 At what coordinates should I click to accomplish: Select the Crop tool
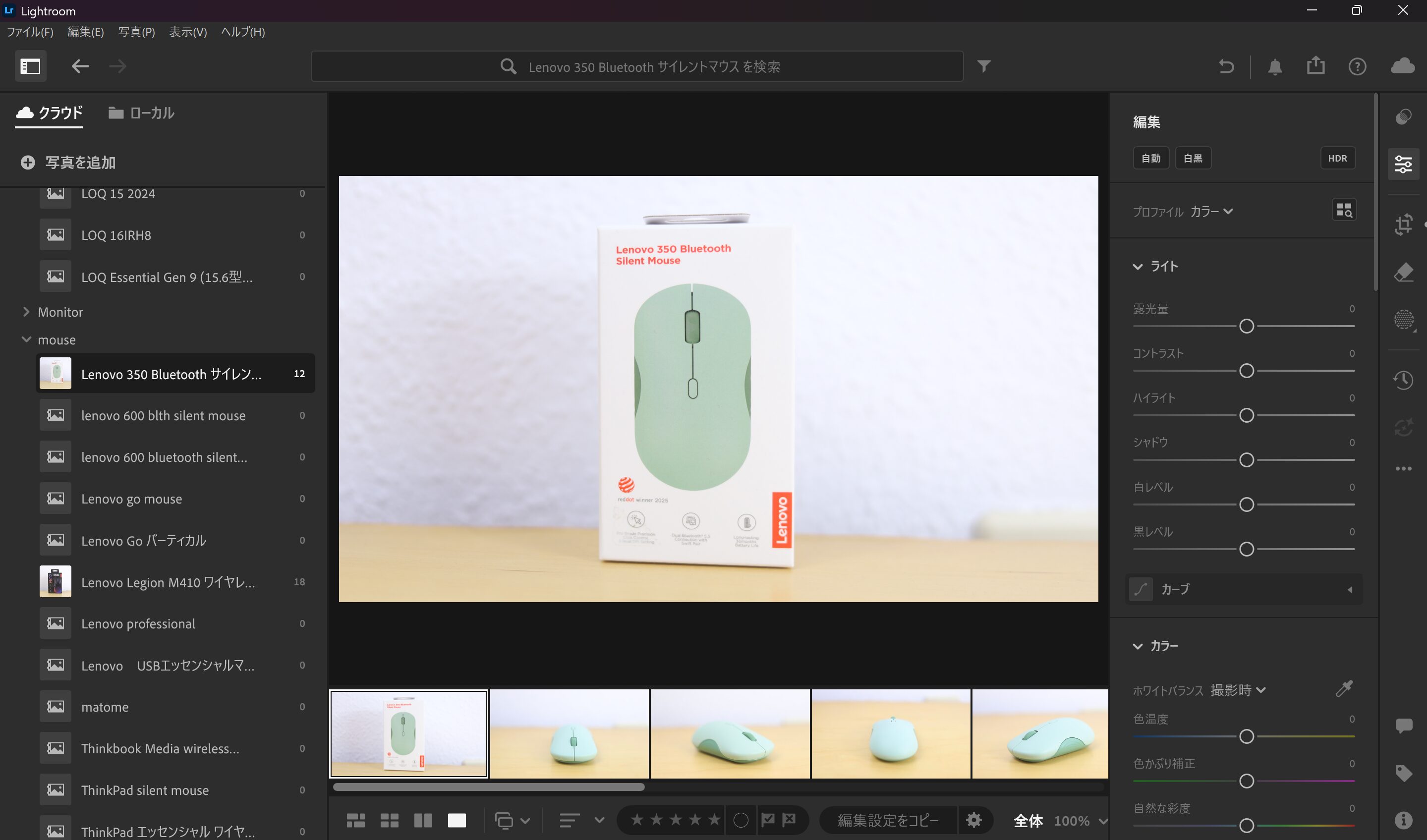point(1404,224)
